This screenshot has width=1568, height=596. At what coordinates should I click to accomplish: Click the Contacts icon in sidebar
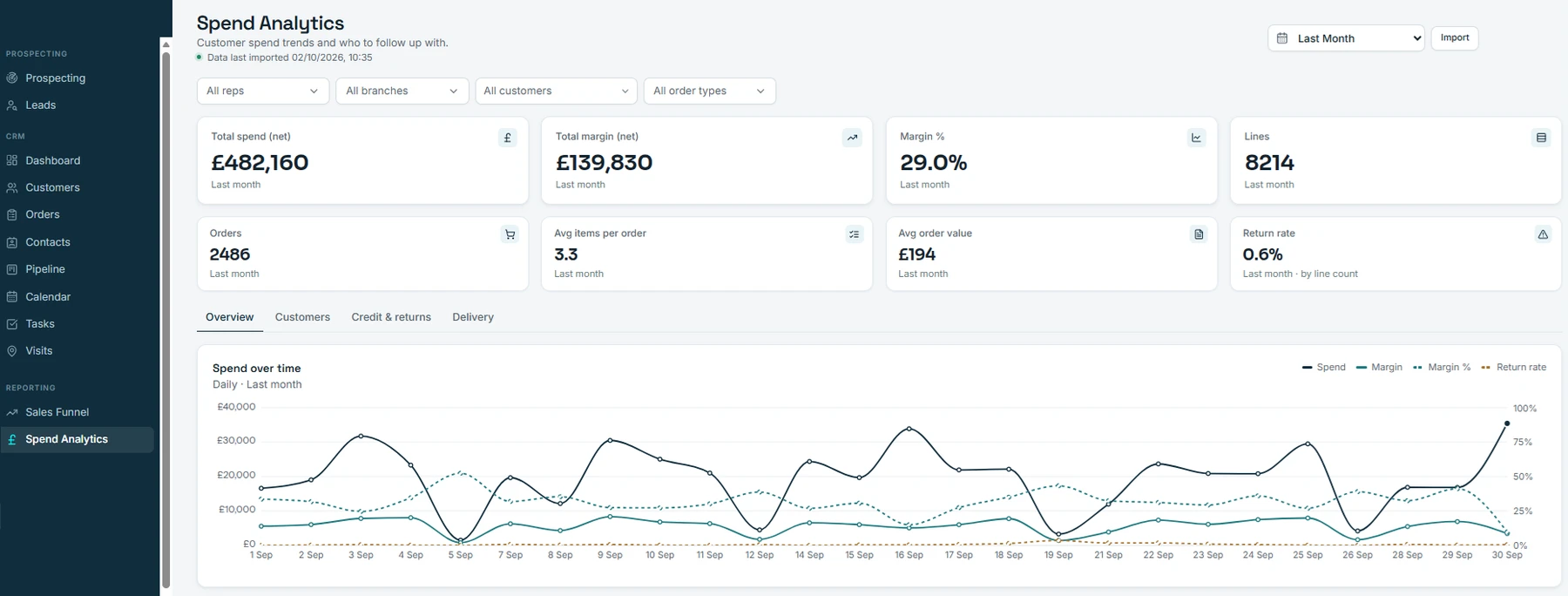pyautogui.click(x=12, y=242)
